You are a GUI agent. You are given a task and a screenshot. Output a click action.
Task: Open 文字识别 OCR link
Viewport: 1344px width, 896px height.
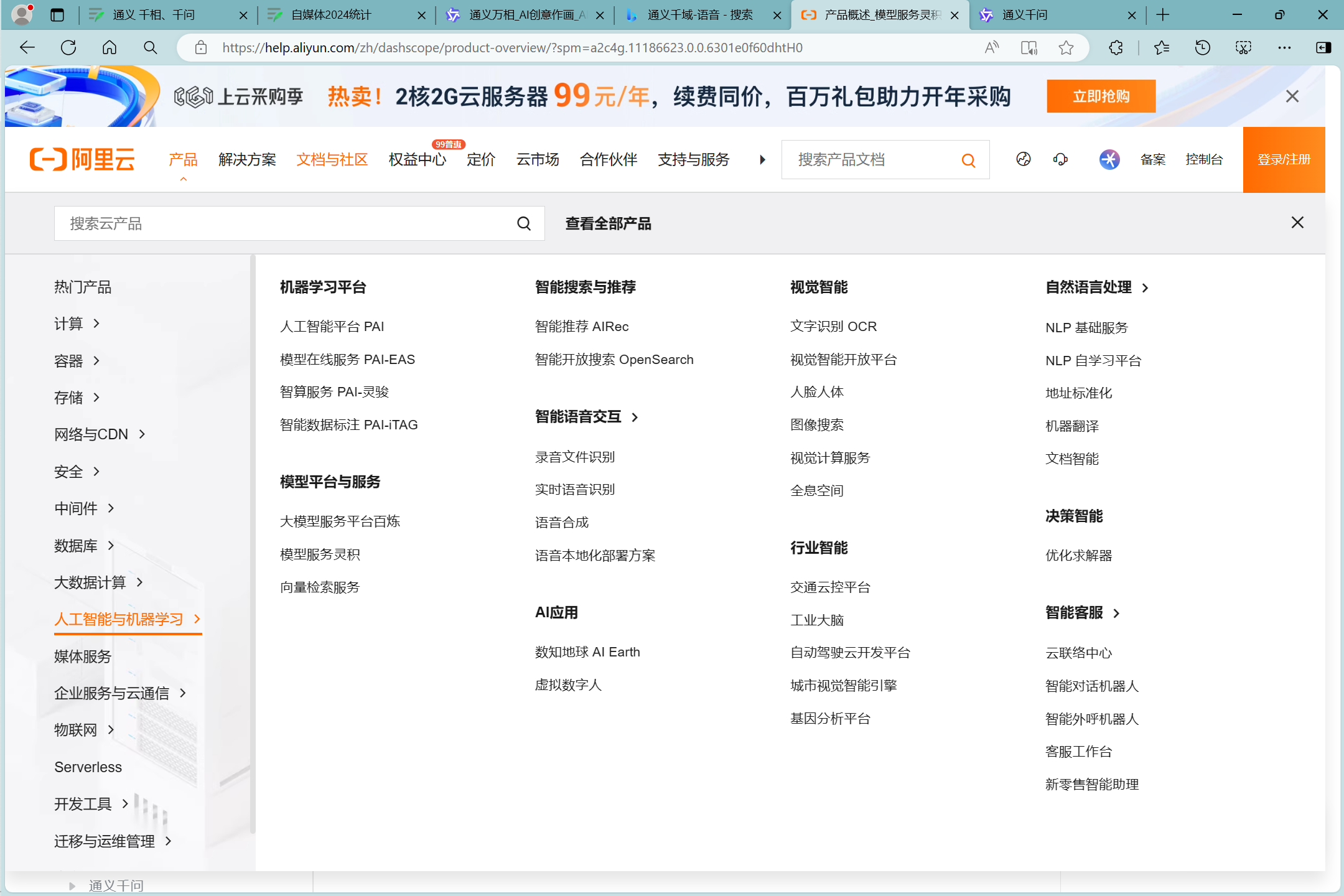point(833,327)
